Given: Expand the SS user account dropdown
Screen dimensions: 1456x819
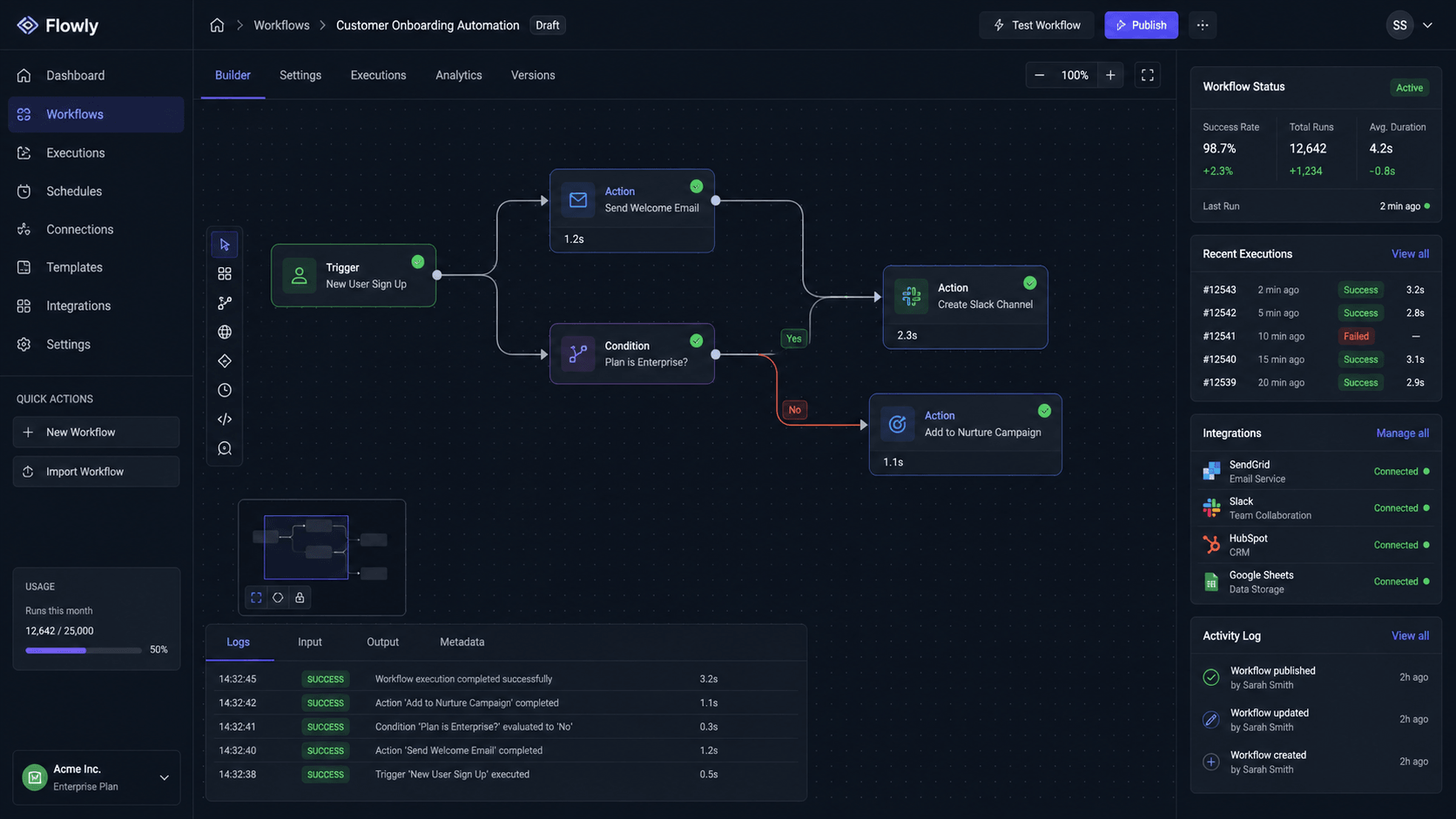Looking at the screenshot, I should pyautogui.click(x=1409, y=25).
